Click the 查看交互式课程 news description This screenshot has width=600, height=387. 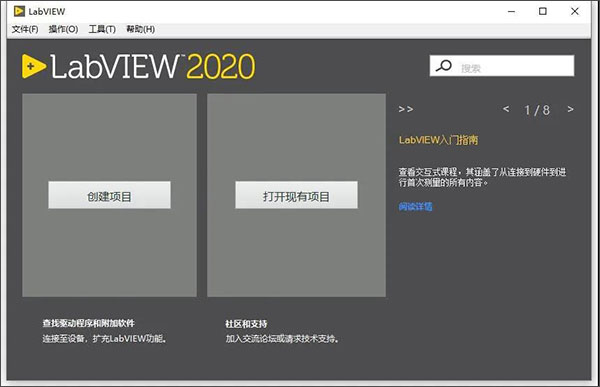point(482,177)
